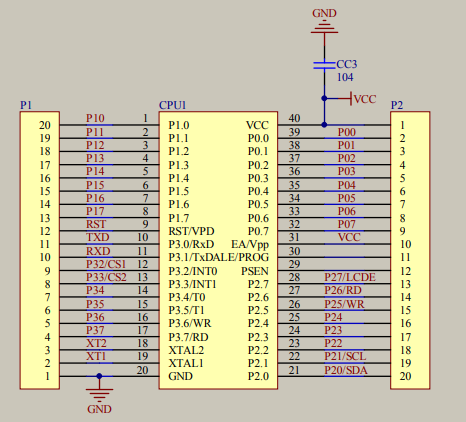Click the P27/LCDE net label
Image resolution: width=466 pixels, height=422 pixels.
(350, 277)
